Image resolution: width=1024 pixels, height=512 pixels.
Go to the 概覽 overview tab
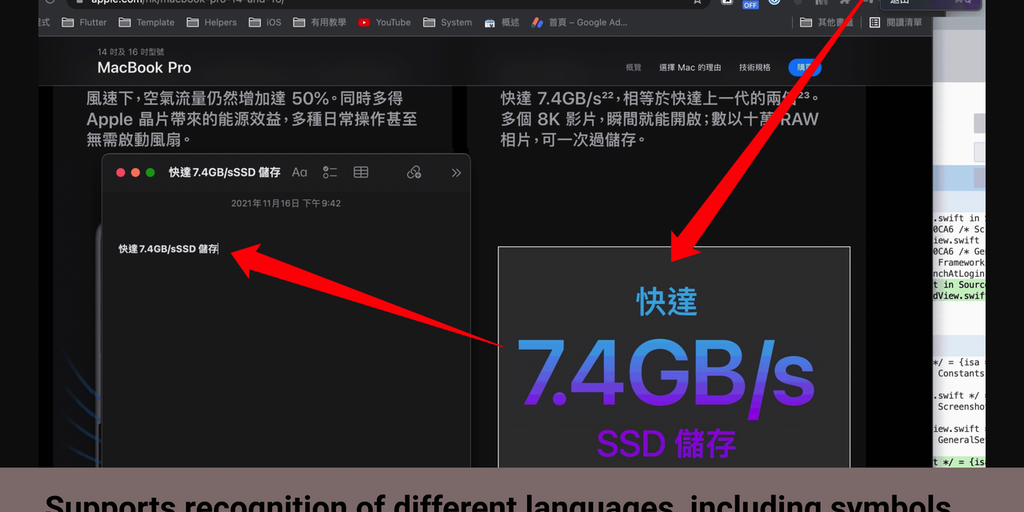(x=633, y=67)
